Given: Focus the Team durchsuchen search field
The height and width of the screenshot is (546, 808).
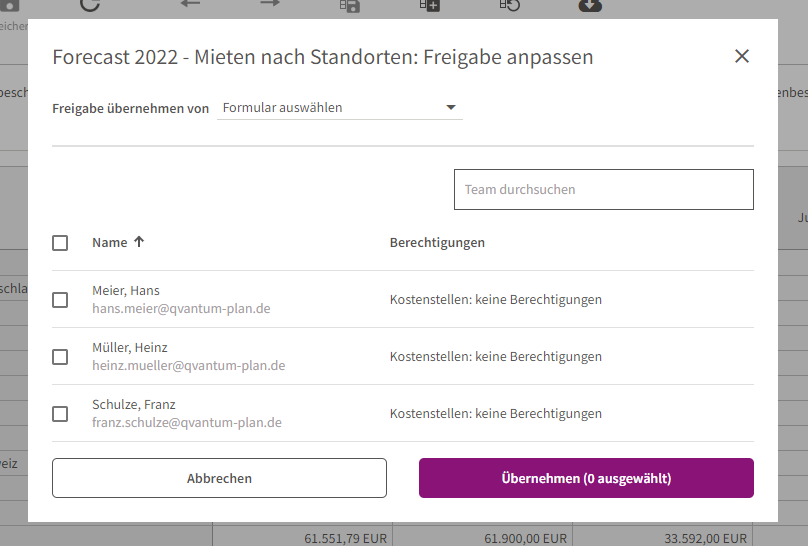Looking at the screenshot, I should pos(603,189).
